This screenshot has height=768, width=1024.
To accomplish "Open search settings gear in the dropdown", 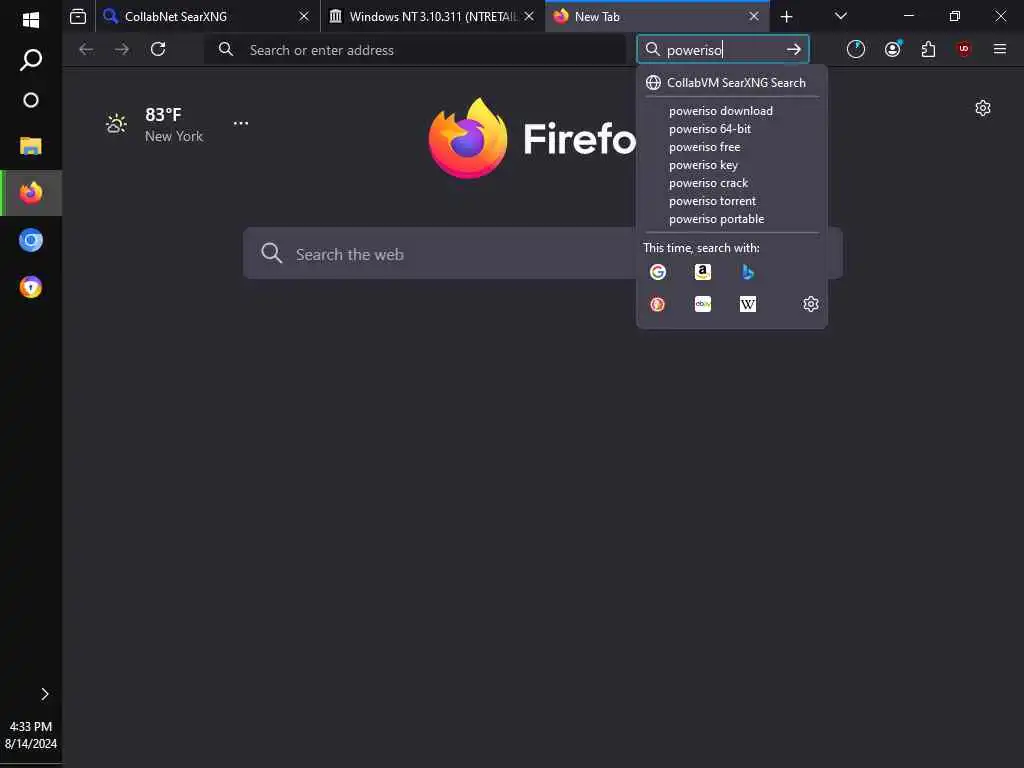I will pyautogui.click(x=810, y=304).
